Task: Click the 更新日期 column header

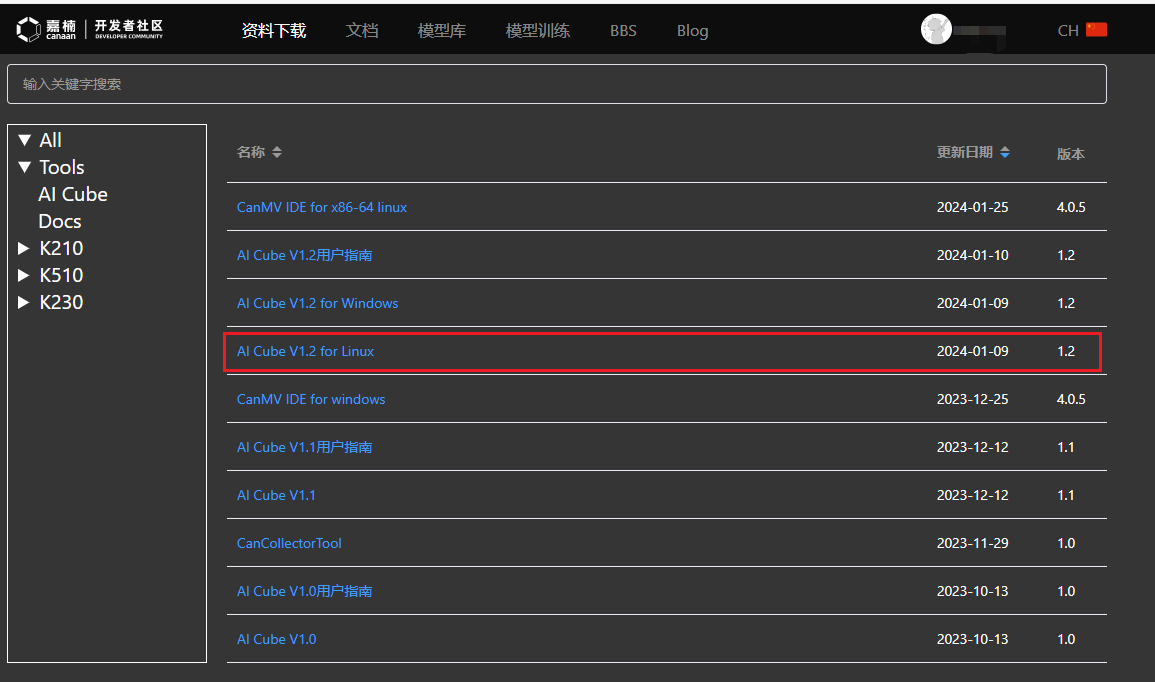Action: 965,152
